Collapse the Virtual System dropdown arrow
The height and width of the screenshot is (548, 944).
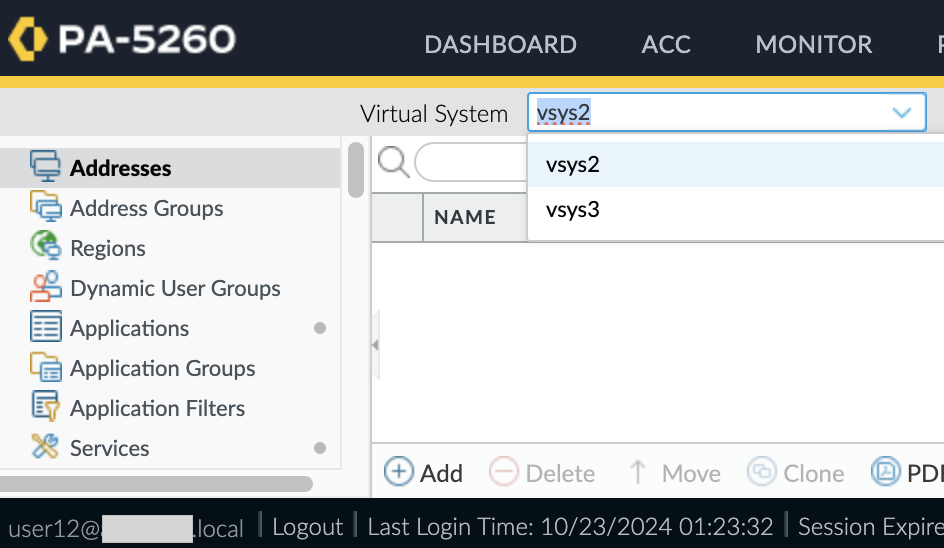(901, 113)
